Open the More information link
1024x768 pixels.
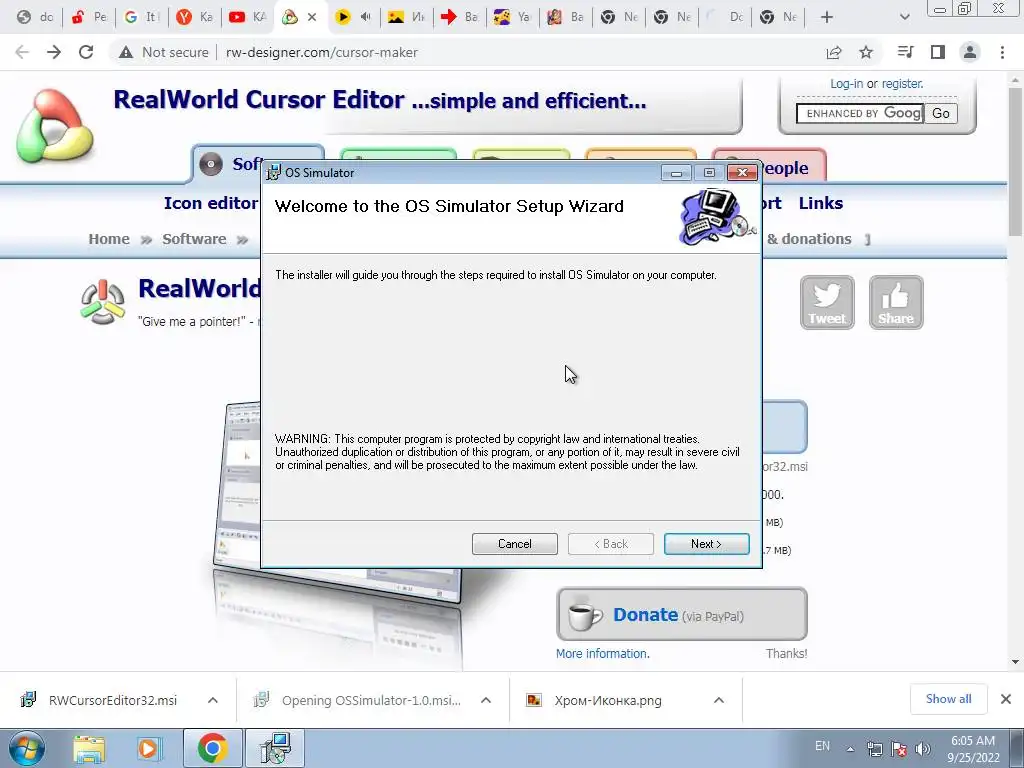click(602, 654)
